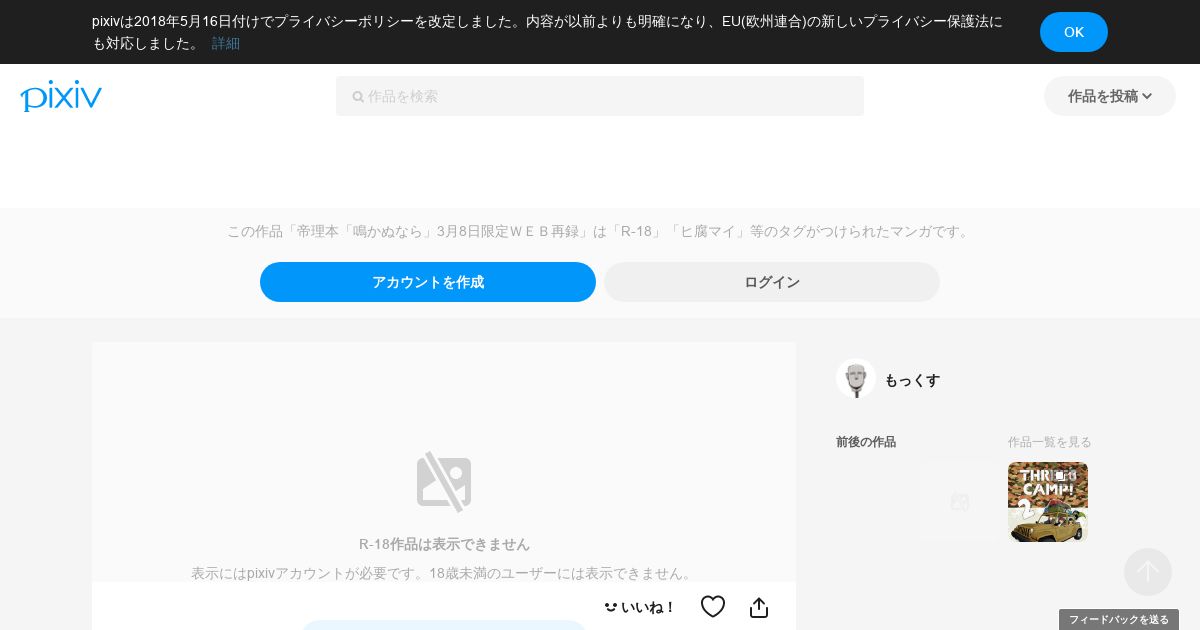
Task: Click the hidden R-18 image icon
Action: (x=444, y=482)
